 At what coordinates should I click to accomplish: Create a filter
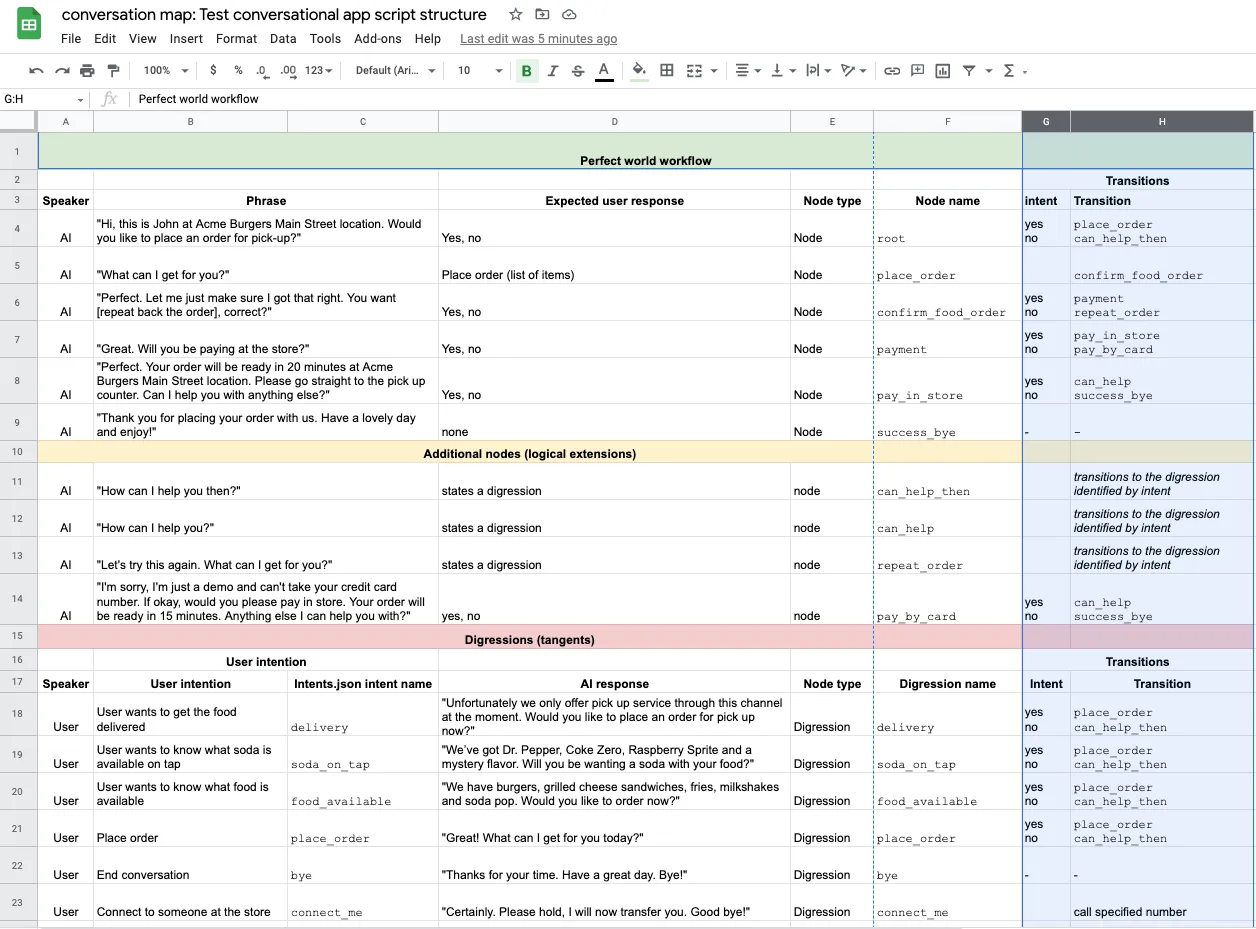[x=969, y=71]
